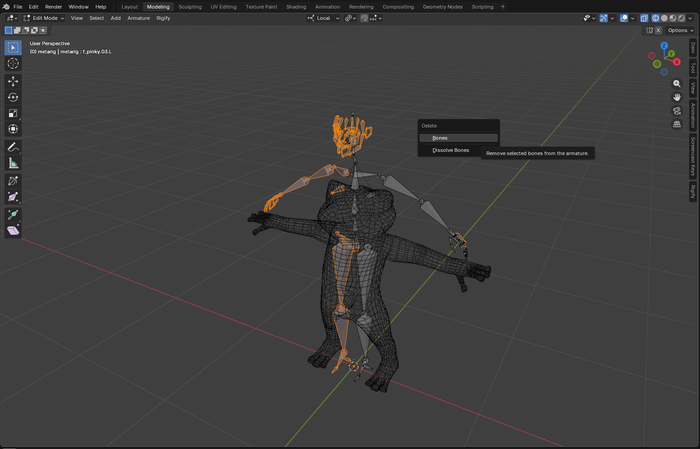Activate the Rotate tool
This screenshot has height=449, width=700.
coord(13,97)
